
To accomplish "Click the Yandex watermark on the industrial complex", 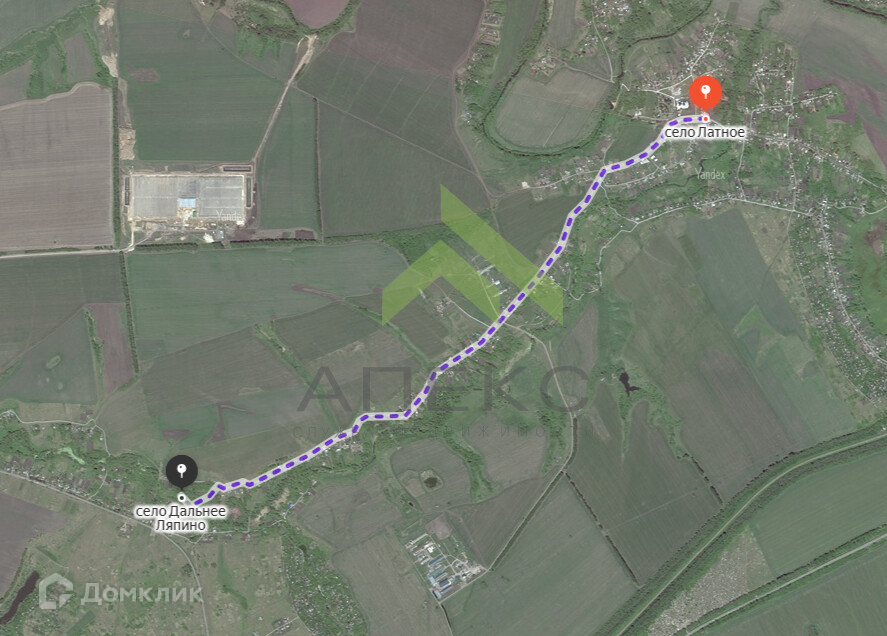I will pos(230,214).
